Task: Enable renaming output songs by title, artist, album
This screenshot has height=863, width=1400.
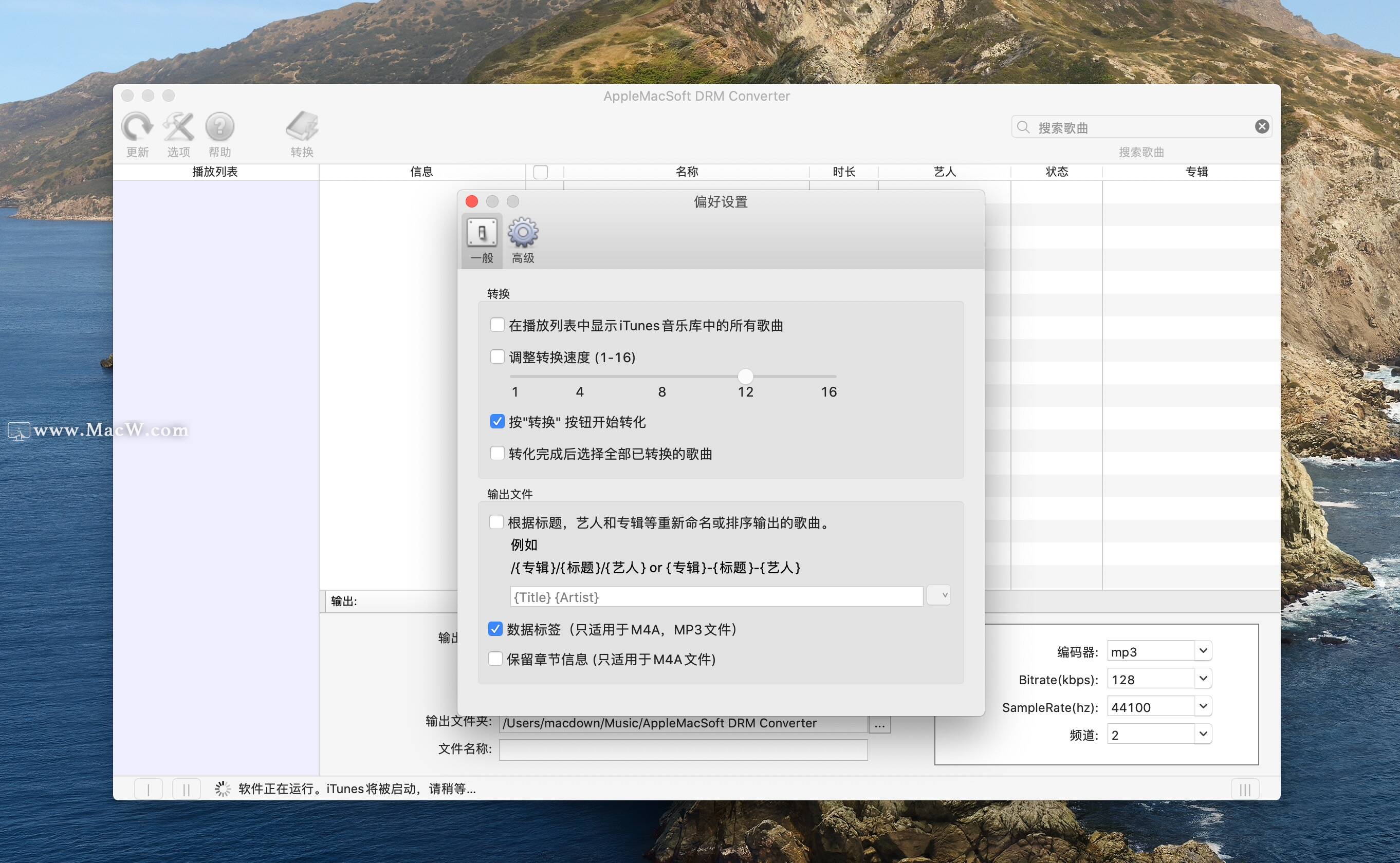Action: click(x=496, y=522)
